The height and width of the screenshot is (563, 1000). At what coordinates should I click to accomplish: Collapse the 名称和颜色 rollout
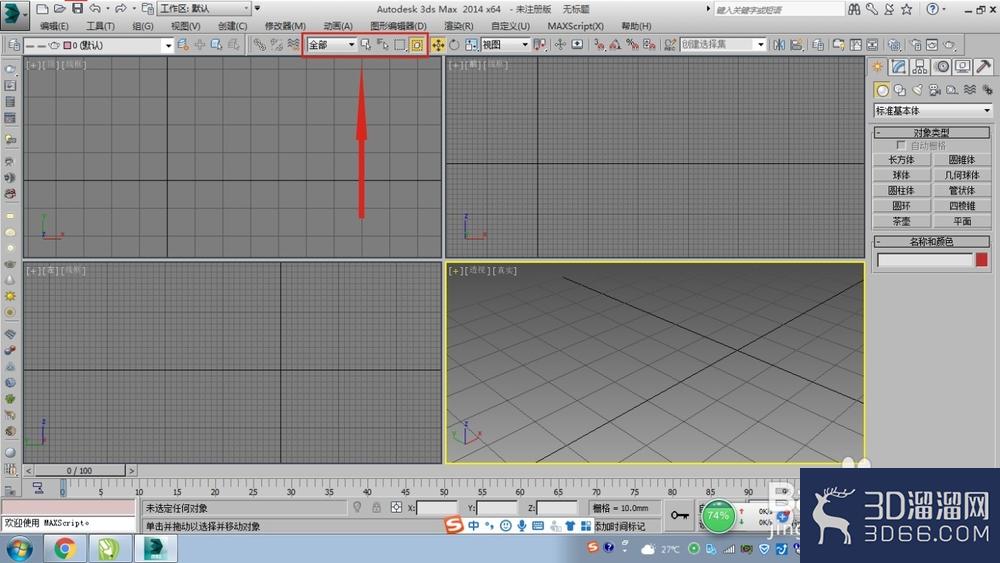point(931,242)
